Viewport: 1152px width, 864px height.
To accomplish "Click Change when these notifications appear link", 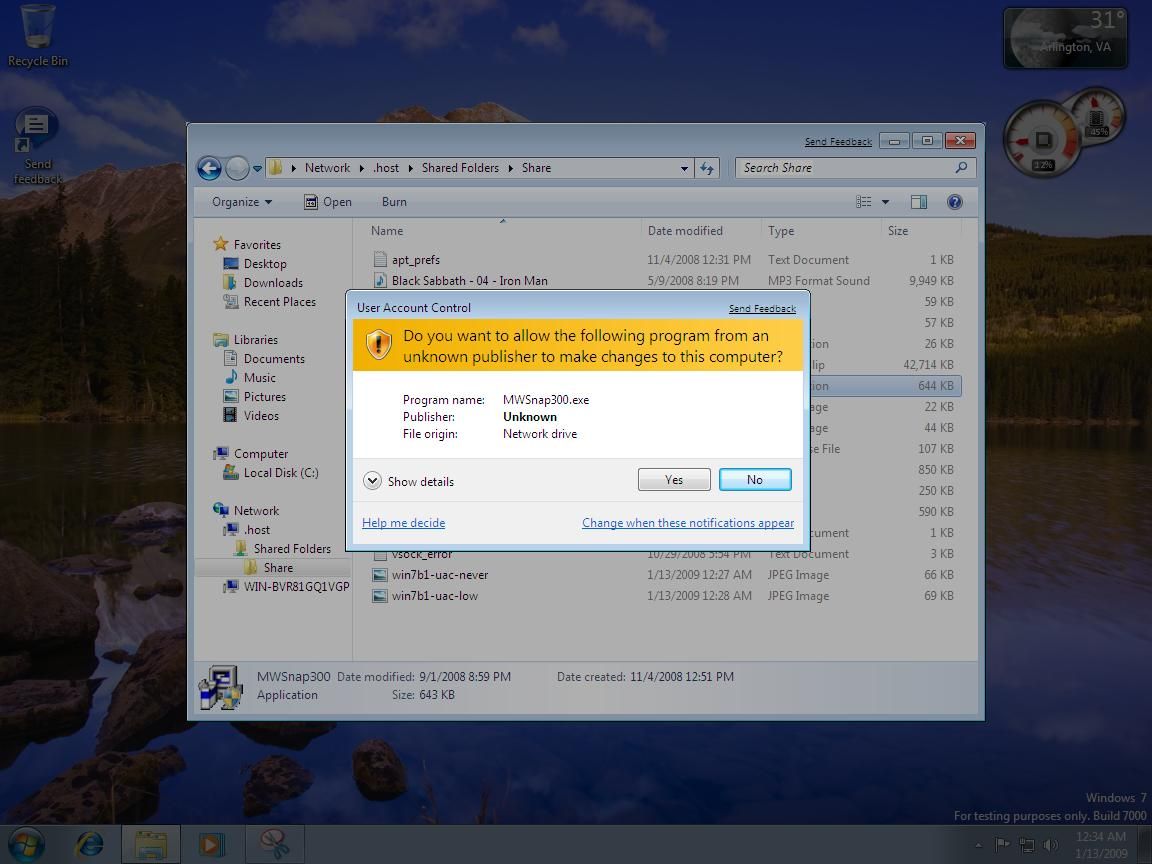I will [688, 523].
